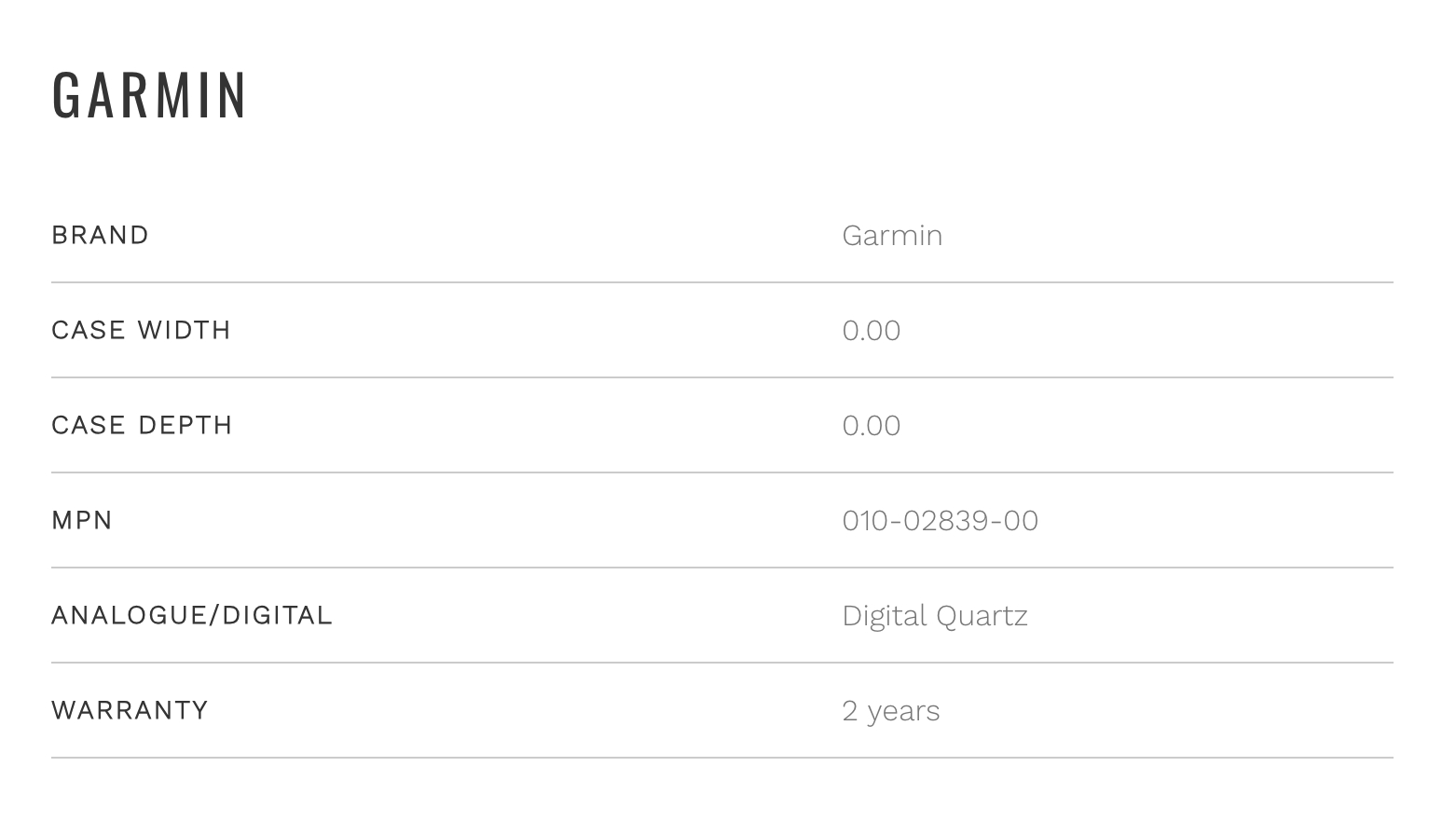Click the word DEPTH in CASE DEPTH
Viewport: 1456px width, 835px height.
pyautogui.click(x=185, y=425)
